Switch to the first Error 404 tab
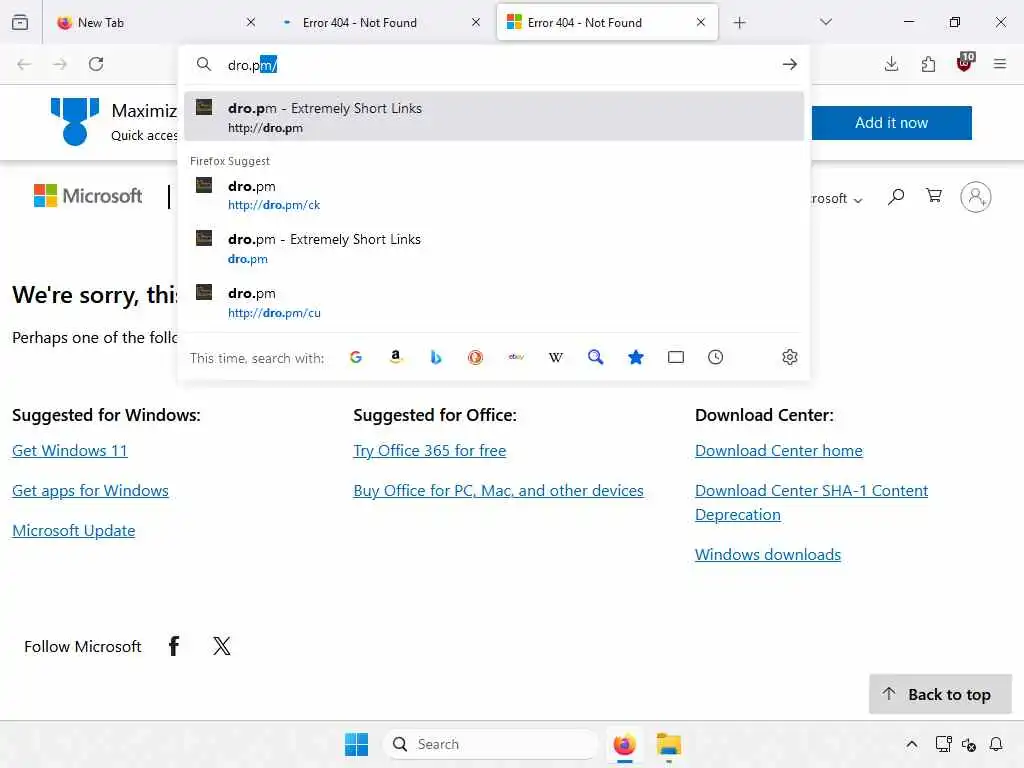The width and height of the screenshot is (1024, 768). 381,22
